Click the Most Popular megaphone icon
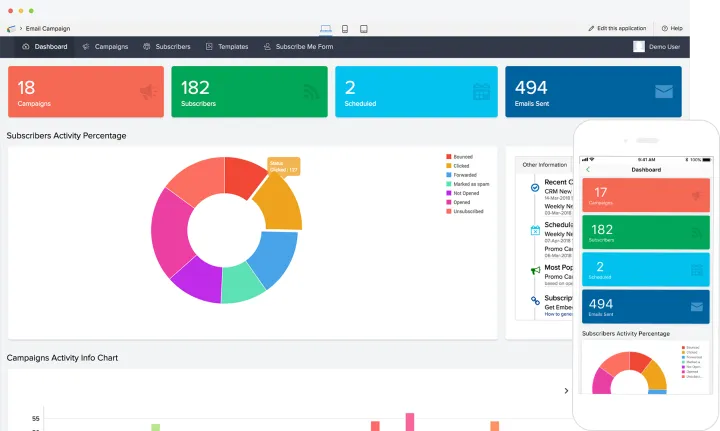 tap(535, 270)
